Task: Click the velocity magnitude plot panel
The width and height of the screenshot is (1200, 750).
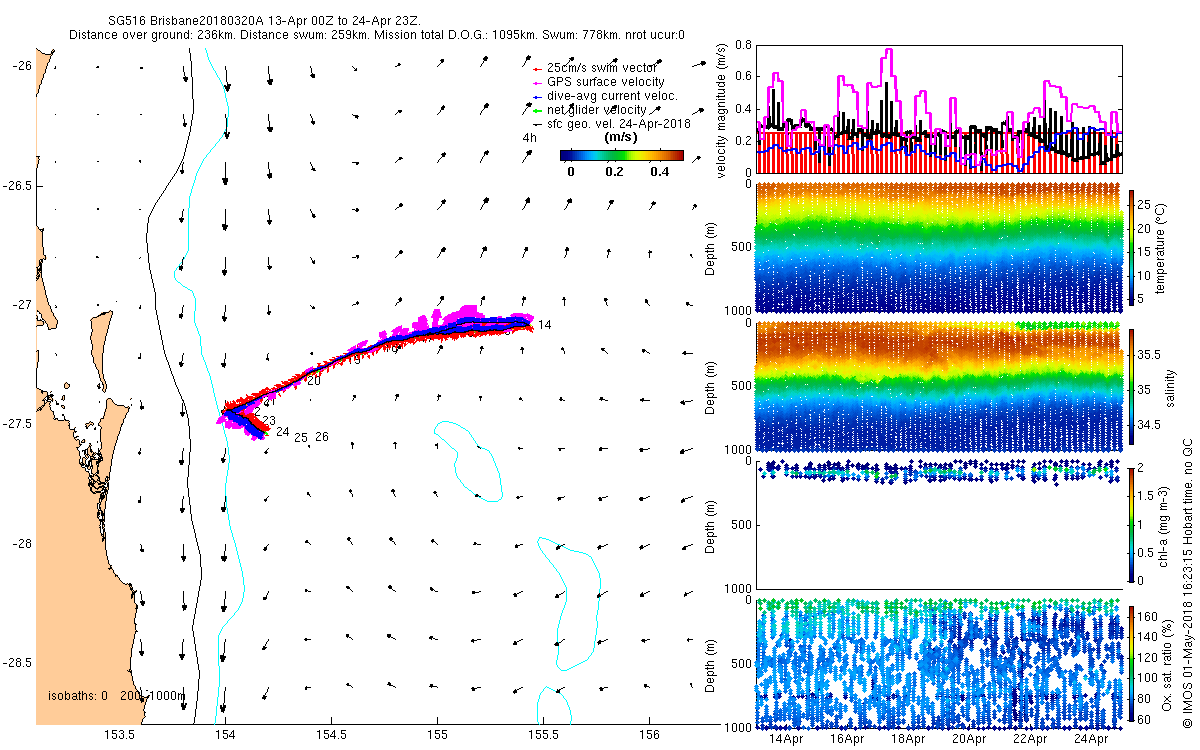Action: click(940, 108)
